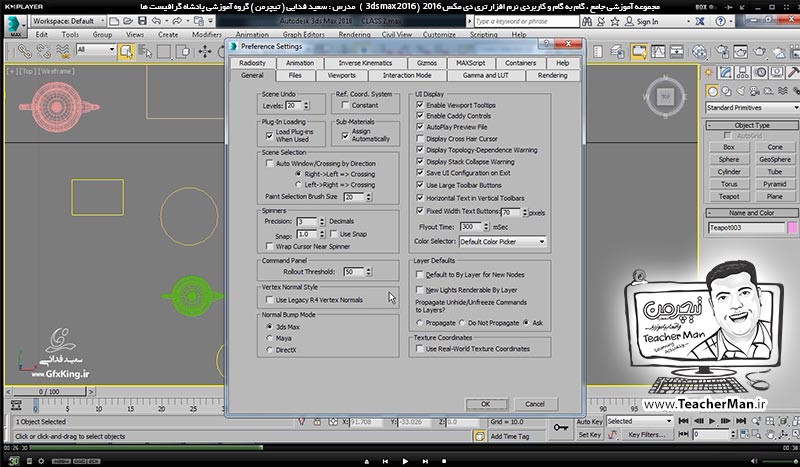Select Left->Right => Crossing radio button
Screen dimensions: 800x467
pos(298,185)
